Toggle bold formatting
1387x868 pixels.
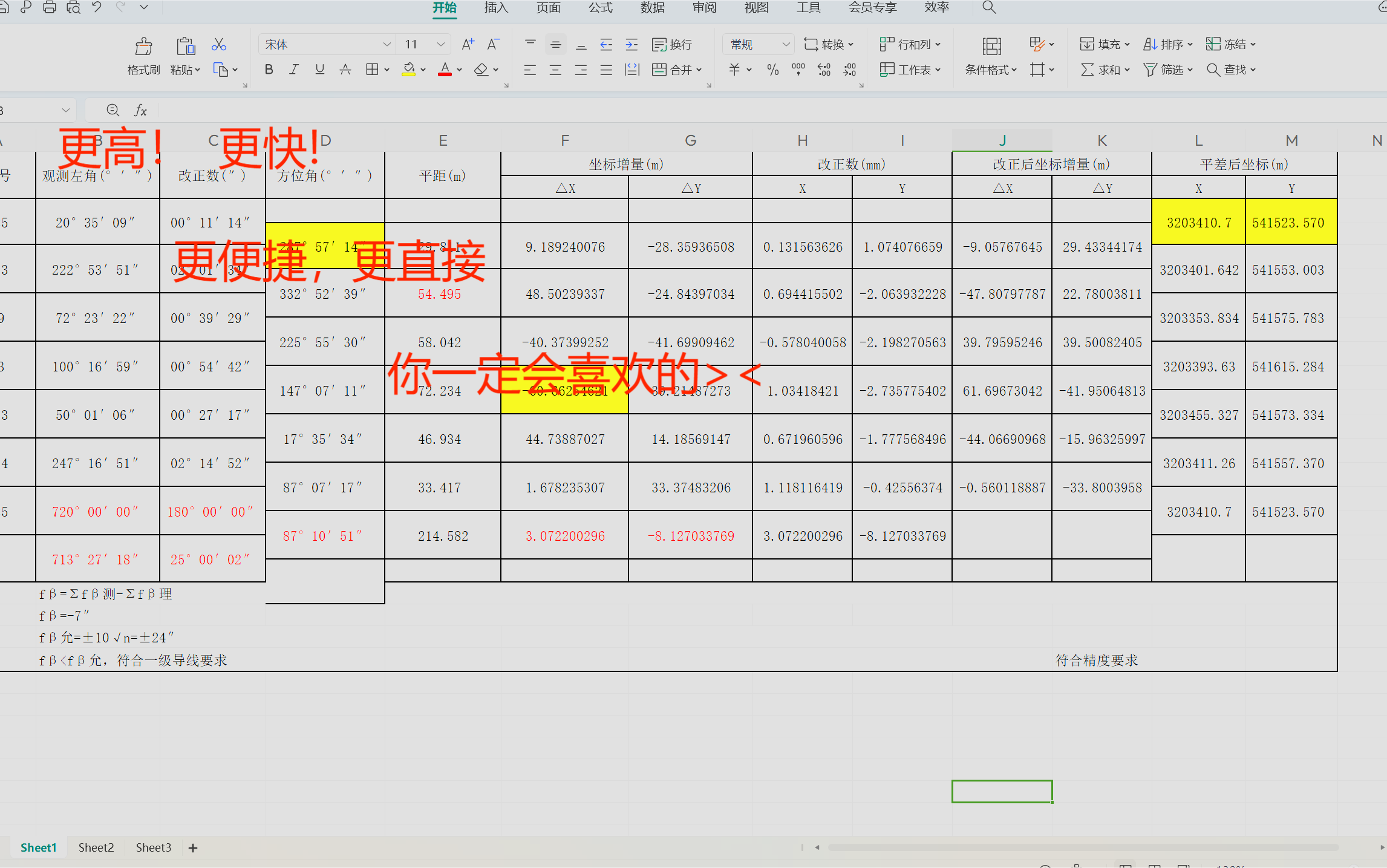[x=269, y=70]
